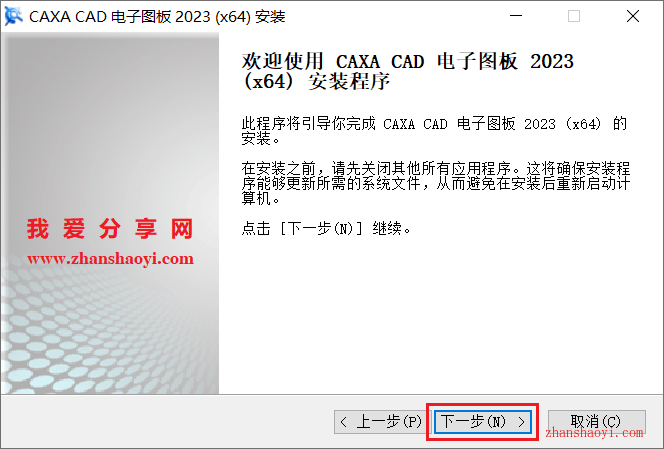
Task: Open the red www.zhanshaoyi.com link
Action: click(111, 259)
